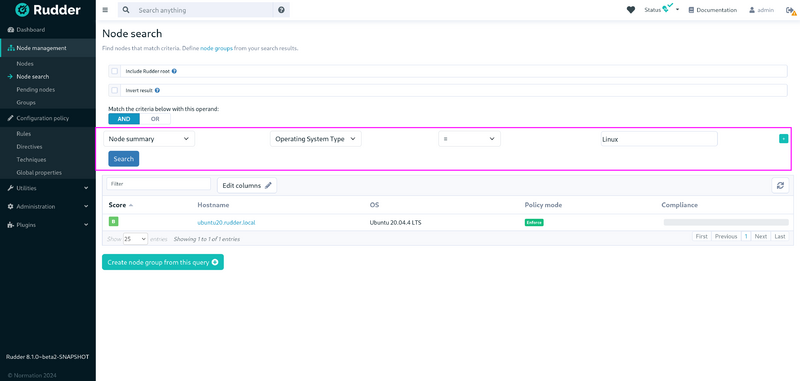Go to Last page
The height and width of the screenshot is (381, 800).
pyautogui.click(x=780, y=237)
